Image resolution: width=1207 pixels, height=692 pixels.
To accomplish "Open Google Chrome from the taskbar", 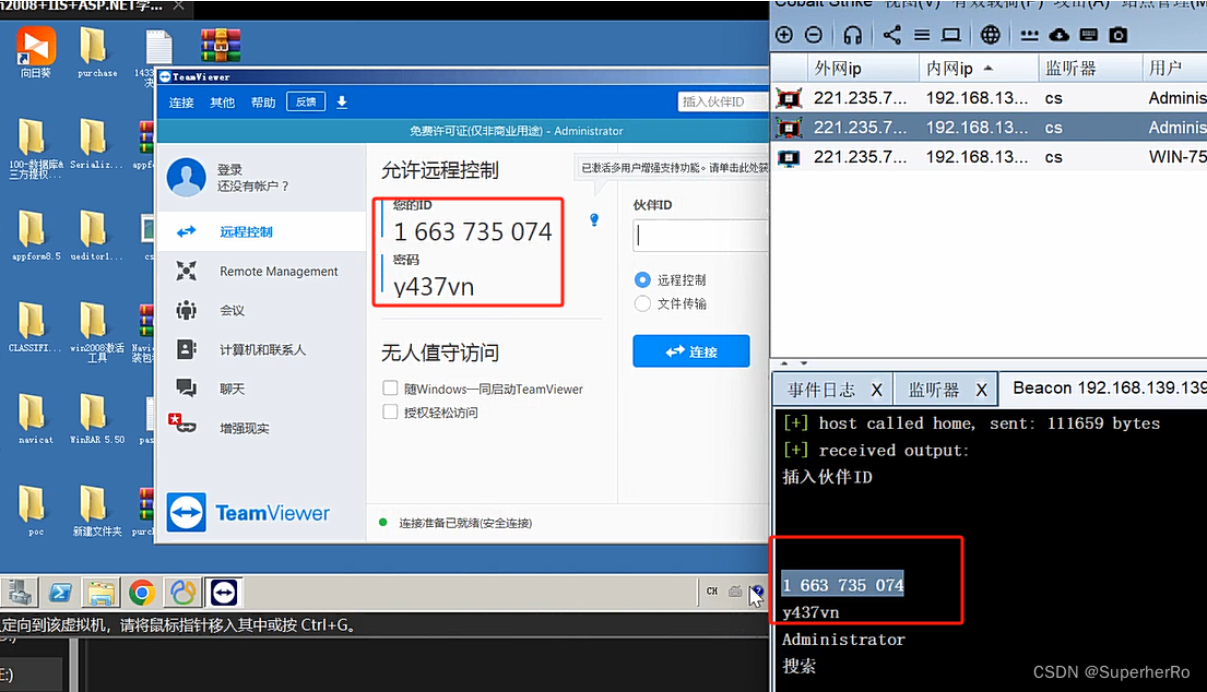I will click(x=141, y=593).
